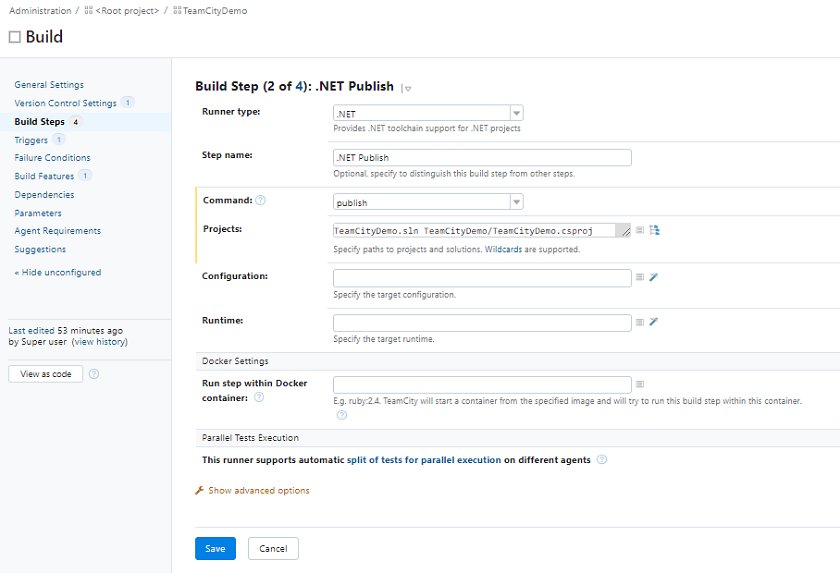Go to Triggers in the sidebar
840x573 pixels.
(x=31, y=140)
